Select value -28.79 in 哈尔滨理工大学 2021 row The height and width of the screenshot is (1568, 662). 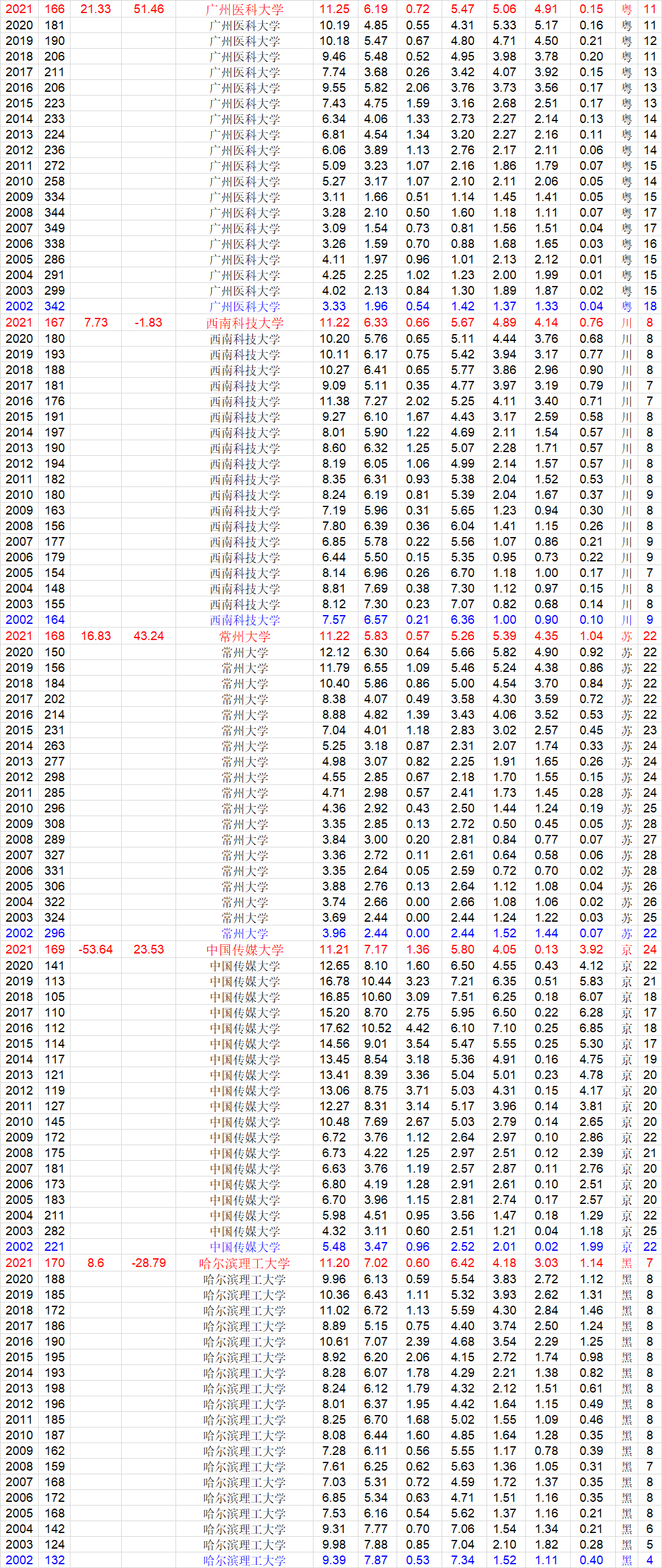click(x=149, y=1263)
